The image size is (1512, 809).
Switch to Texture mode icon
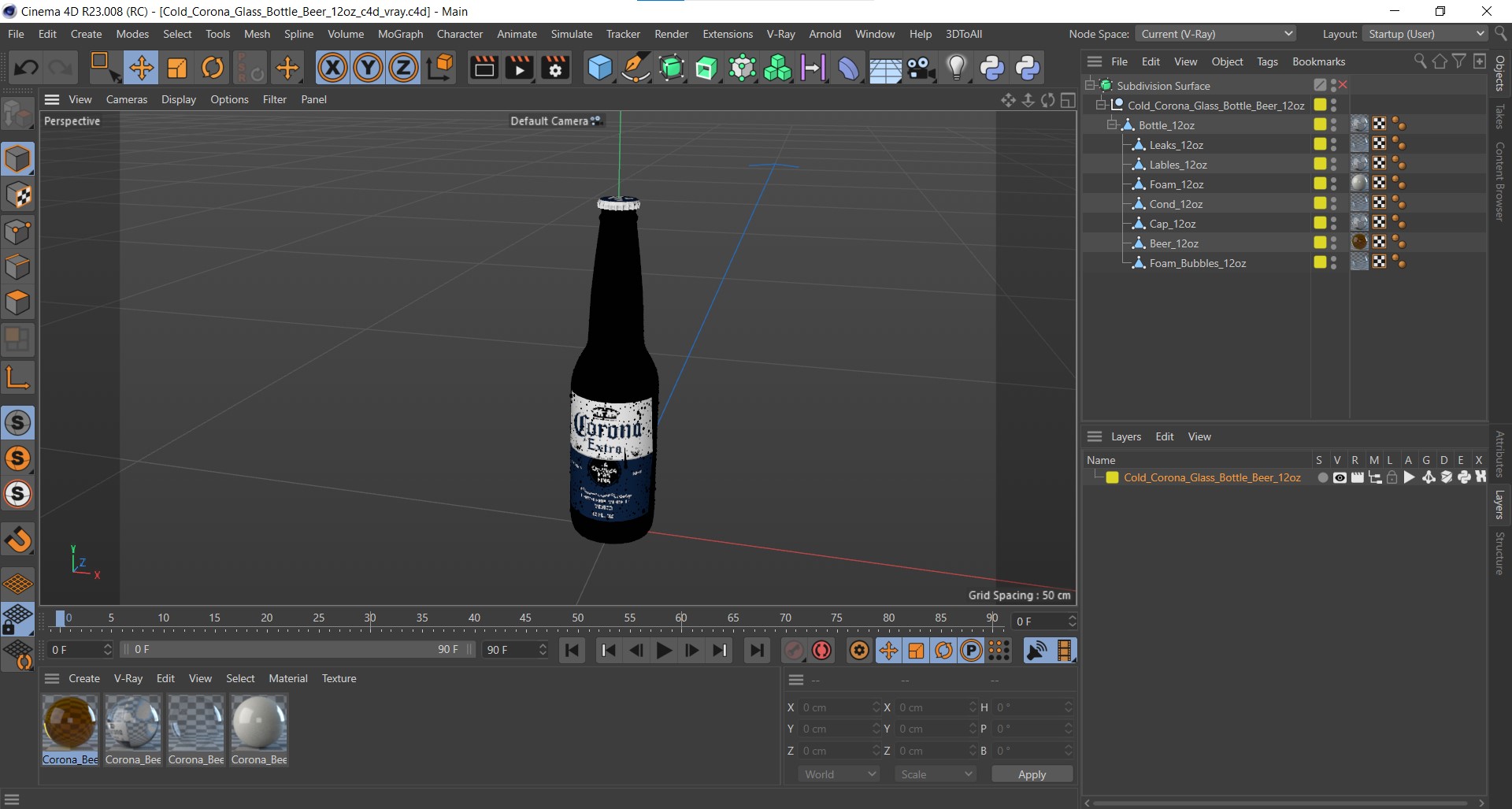(17, 195)
